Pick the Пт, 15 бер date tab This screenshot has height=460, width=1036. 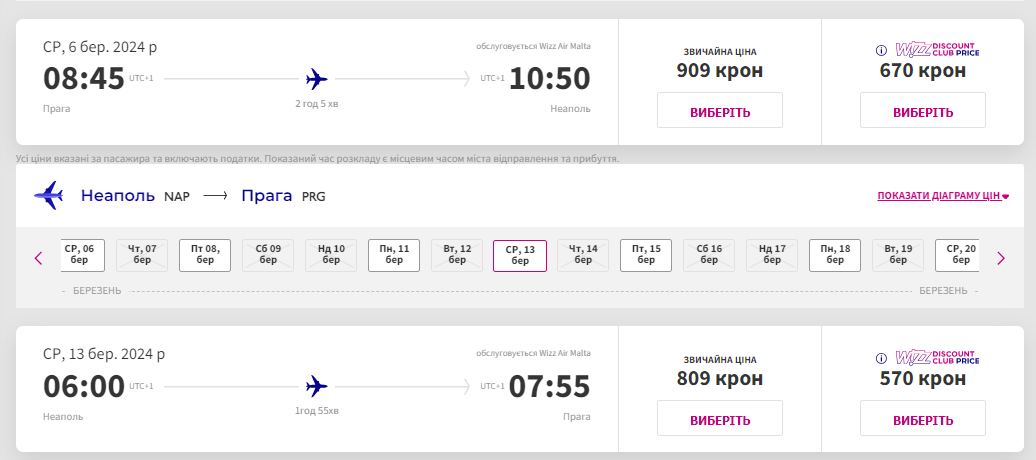coord(646,255)
